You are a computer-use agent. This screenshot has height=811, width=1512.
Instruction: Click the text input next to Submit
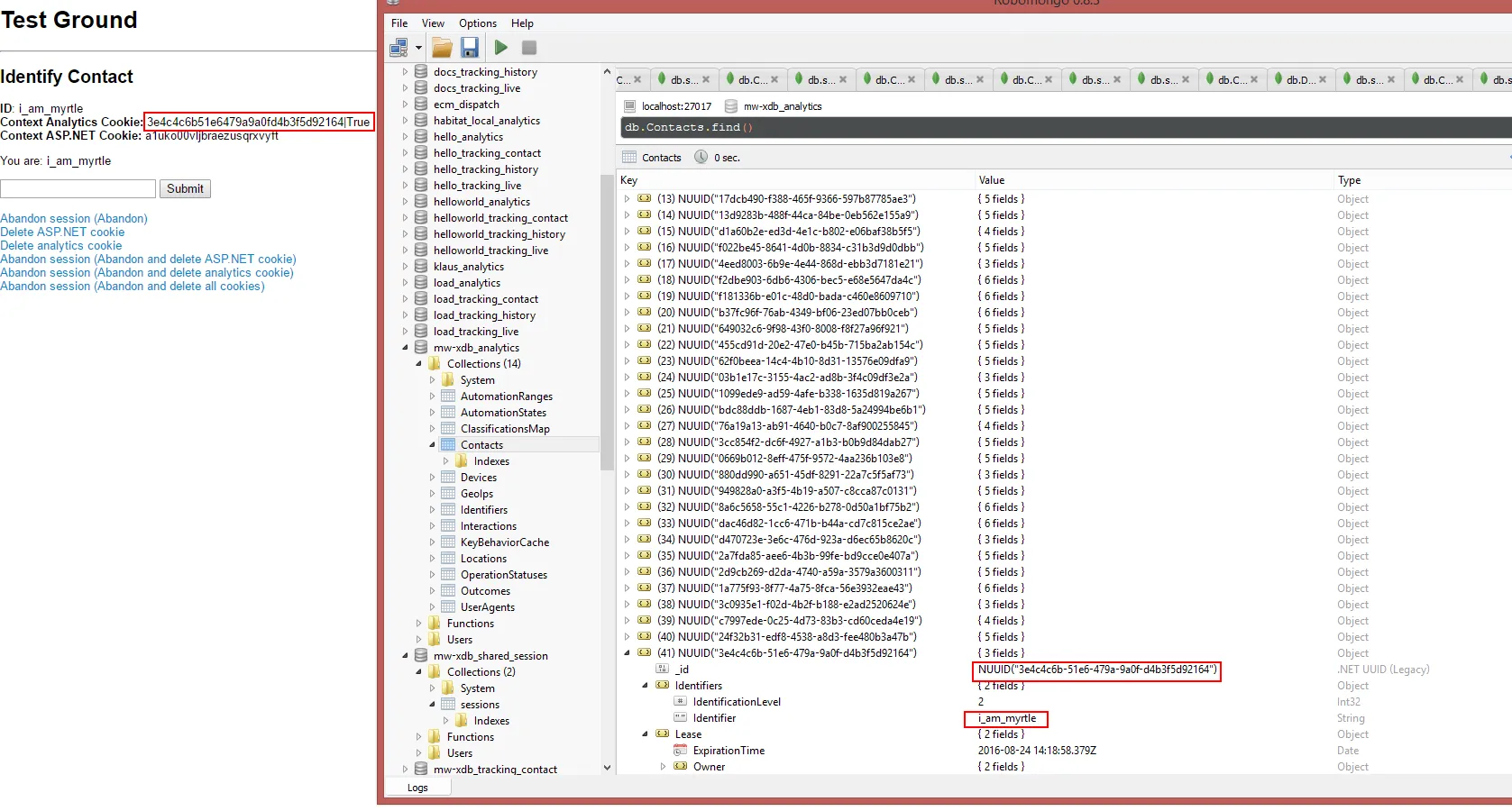tap(78, 188)
